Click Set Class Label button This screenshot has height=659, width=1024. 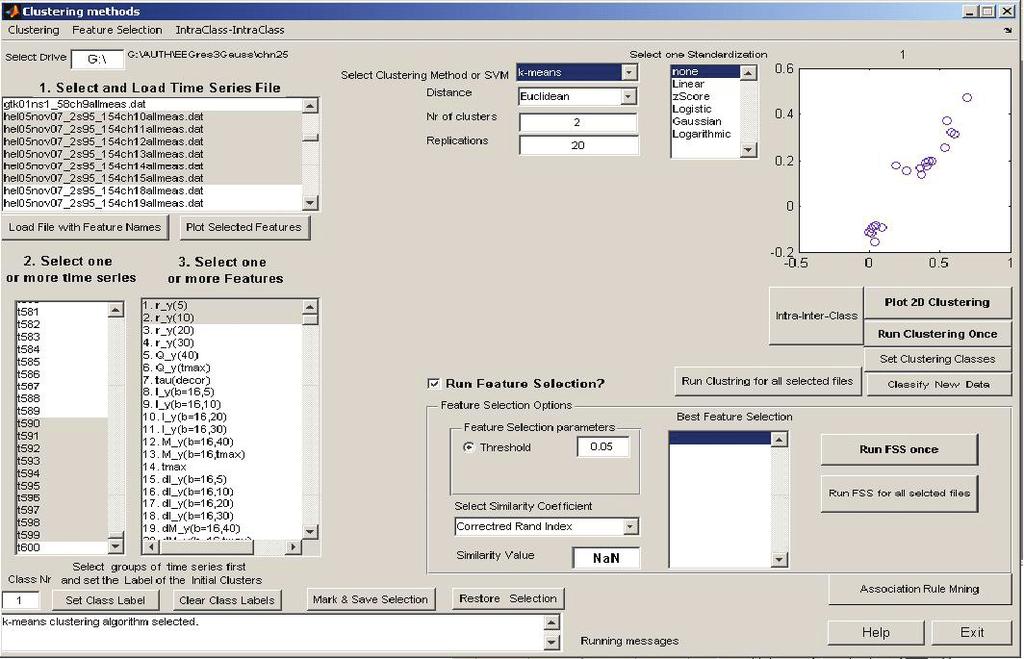pyautogui.click(x=105, y=600)
